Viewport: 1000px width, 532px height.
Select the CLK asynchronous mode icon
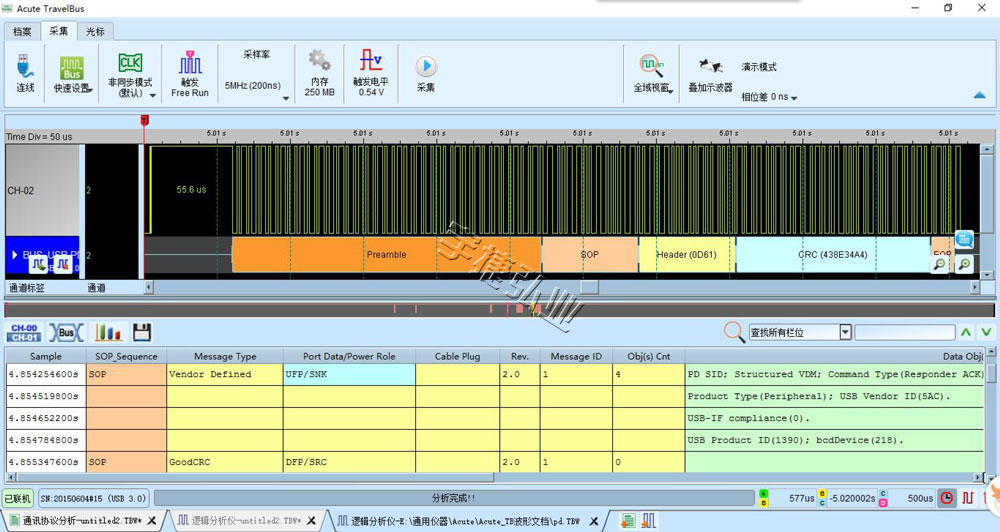click(x=130, y=63)
